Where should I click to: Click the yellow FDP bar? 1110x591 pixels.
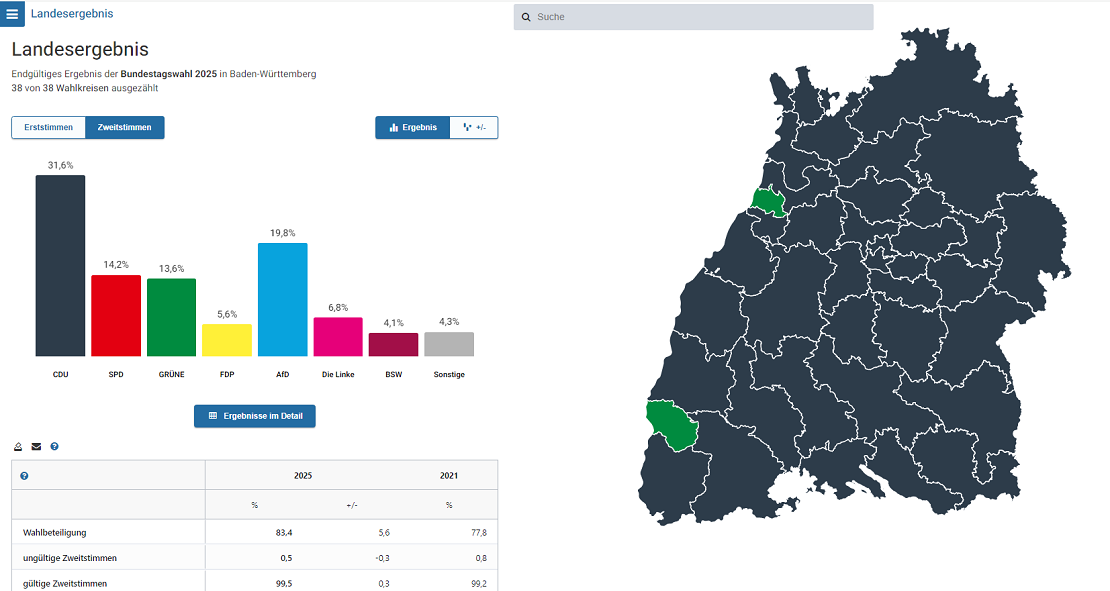227,340
